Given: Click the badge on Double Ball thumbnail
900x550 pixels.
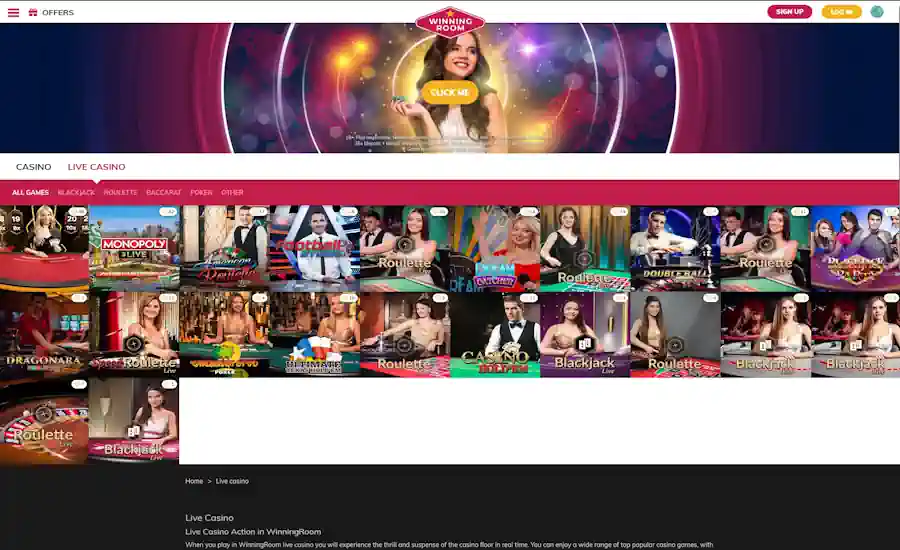Looking at the screenshot, I should click(711, 212).
